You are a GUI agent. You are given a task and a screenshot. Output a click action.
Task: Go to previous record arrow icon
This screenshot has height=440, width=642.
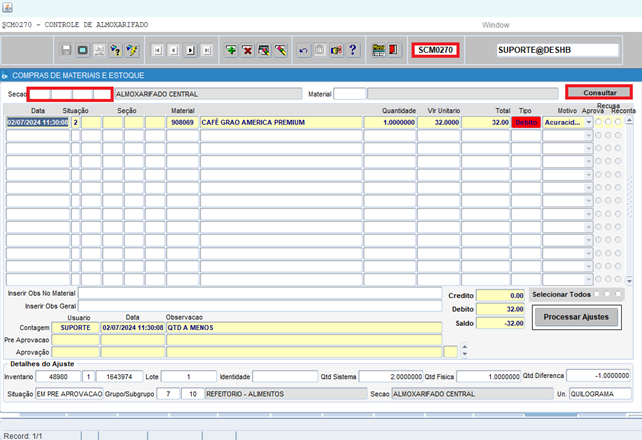[x=174, y=50]
